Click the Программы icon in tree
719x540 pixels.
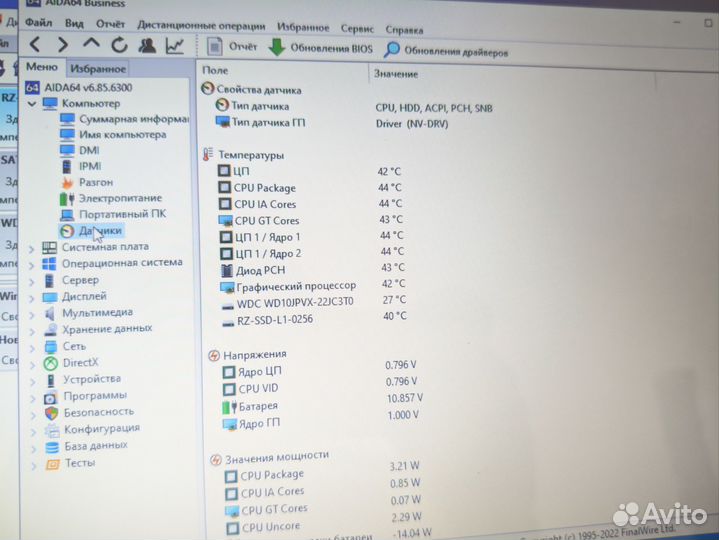(51, 397)
